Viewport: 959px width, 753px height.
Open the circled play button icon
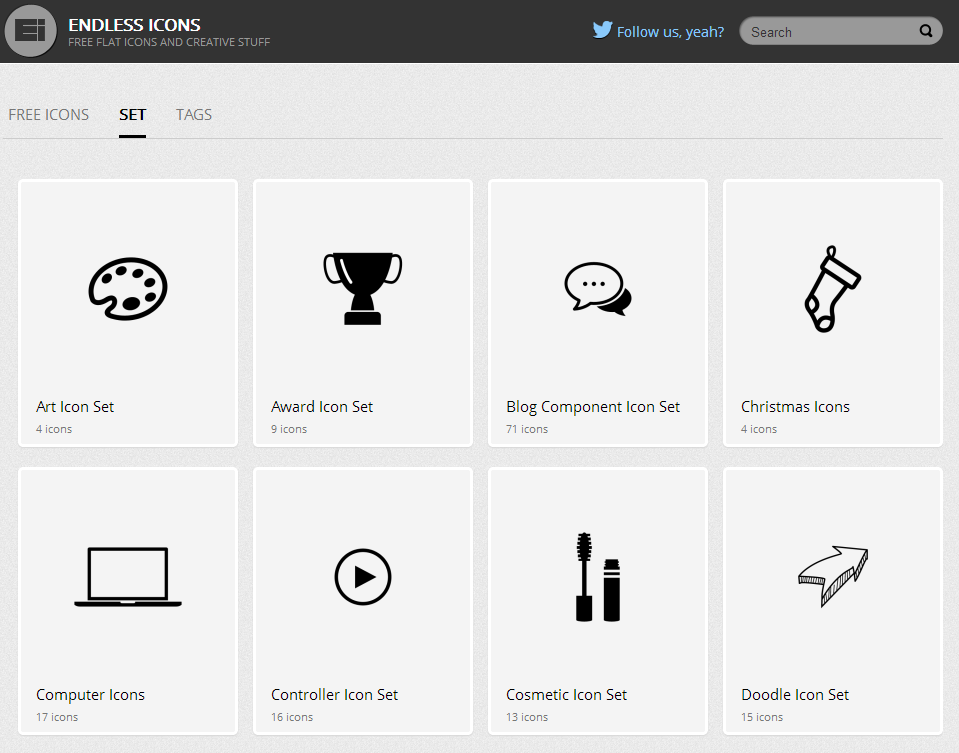[x=363, y=577]
